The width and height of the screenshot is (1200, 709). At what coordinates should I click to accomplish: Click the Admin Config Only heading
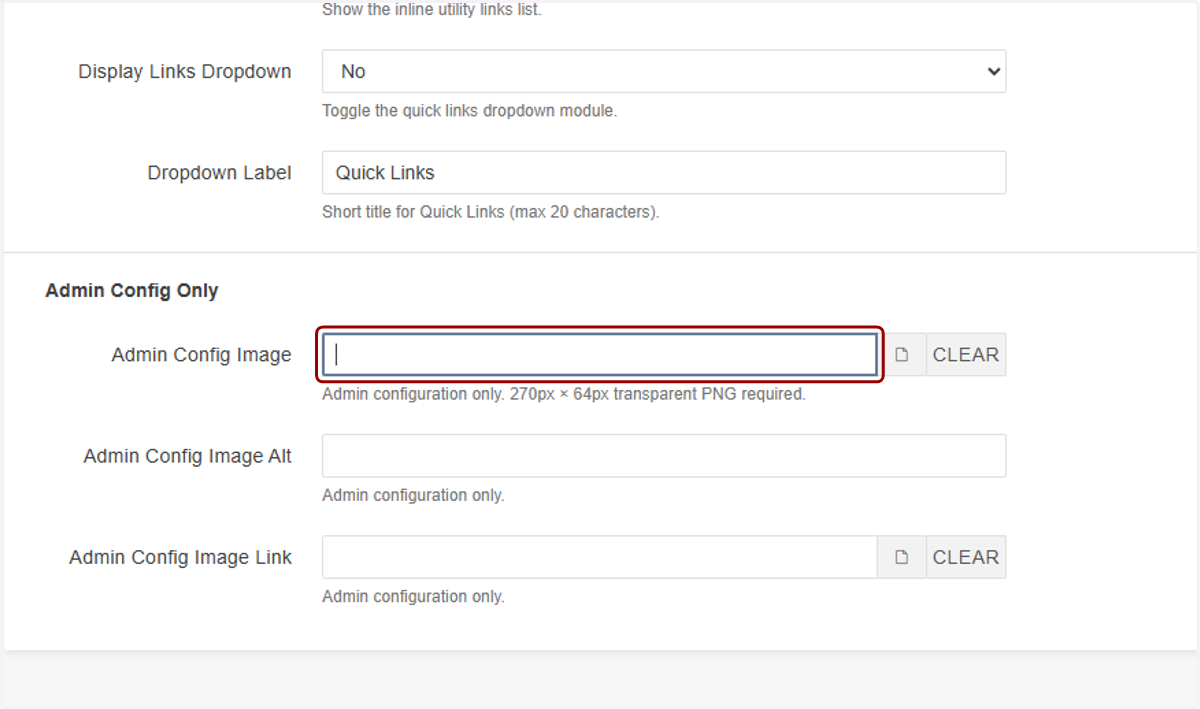coord(132,291)
